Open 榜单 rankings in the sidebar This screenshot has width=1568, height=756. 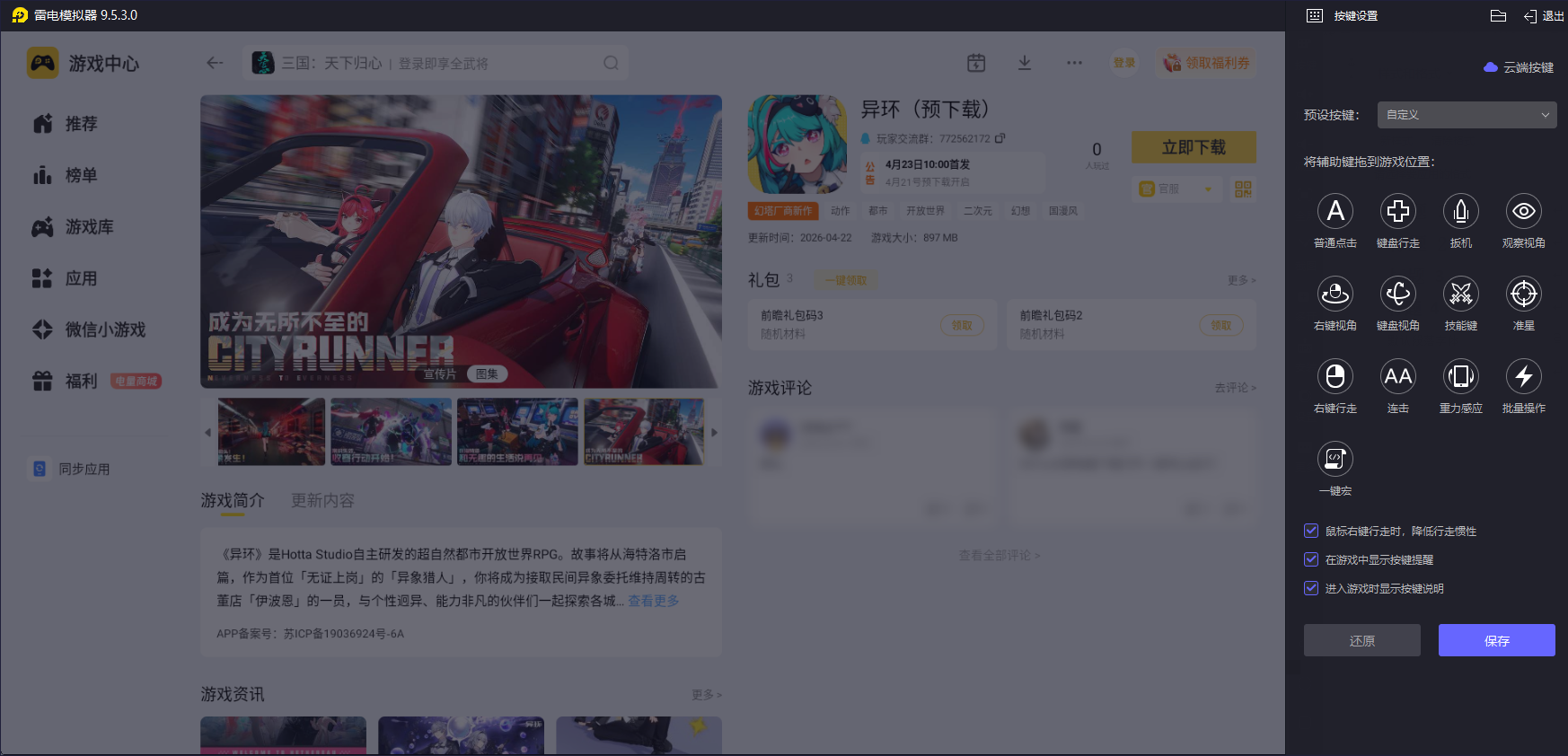[x=65, y=175]
